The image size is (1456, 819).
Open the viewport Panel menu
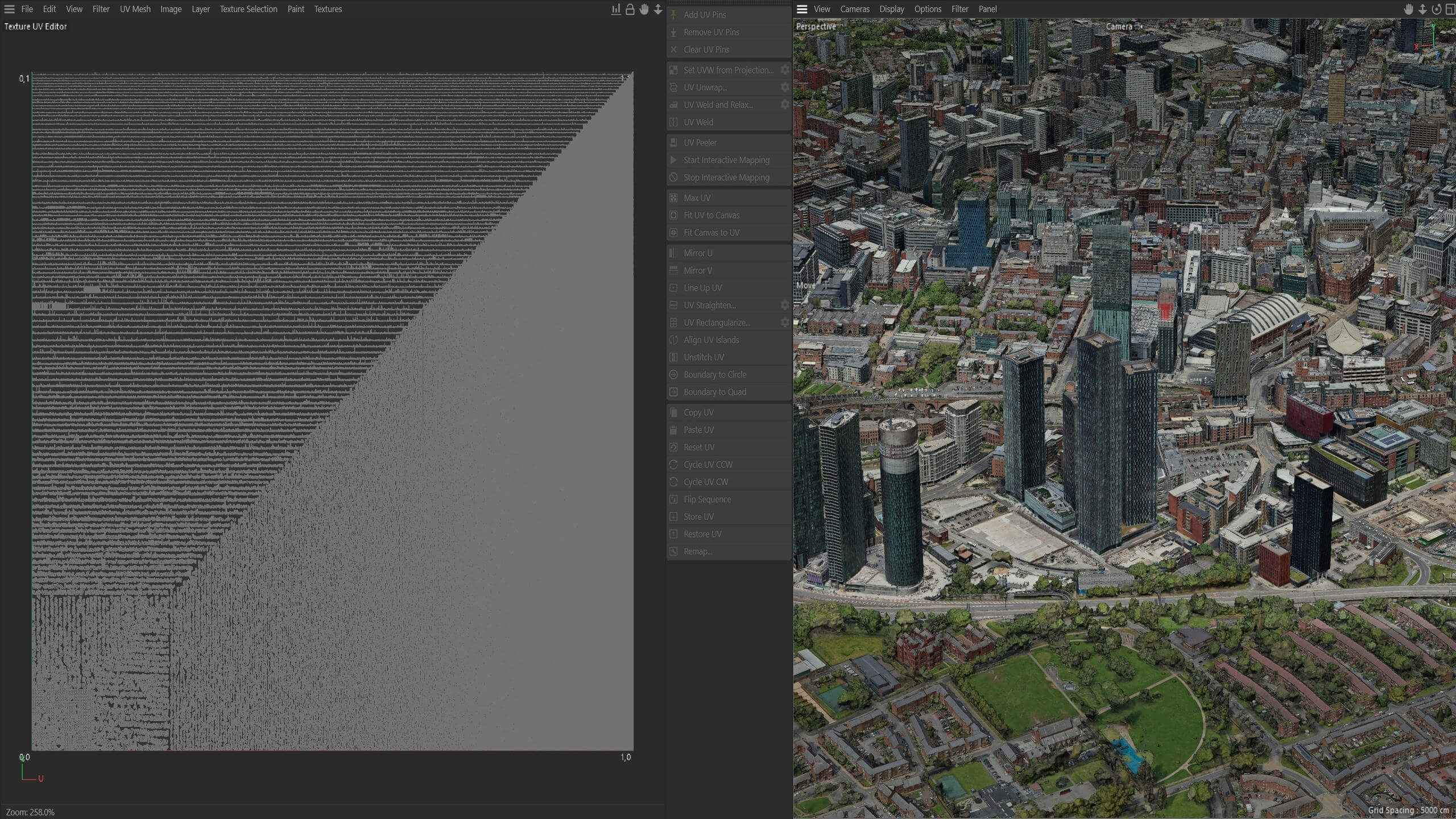coord(987,9)
